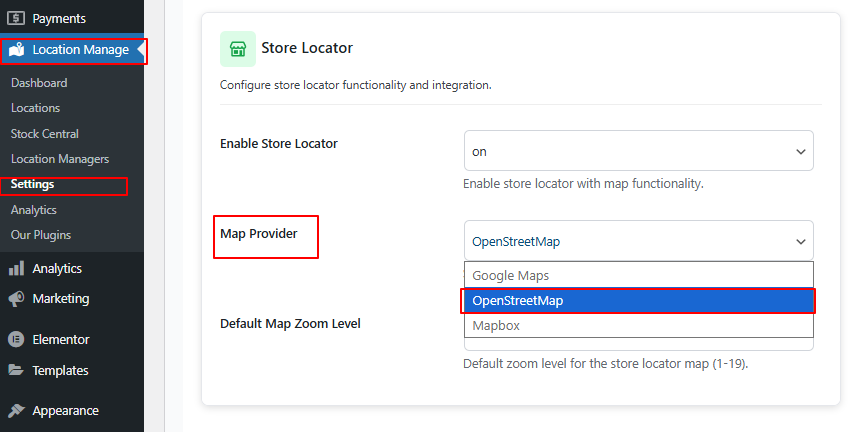Navigate to Location Managers
848x432 pixels.
(x=60, y=159)
